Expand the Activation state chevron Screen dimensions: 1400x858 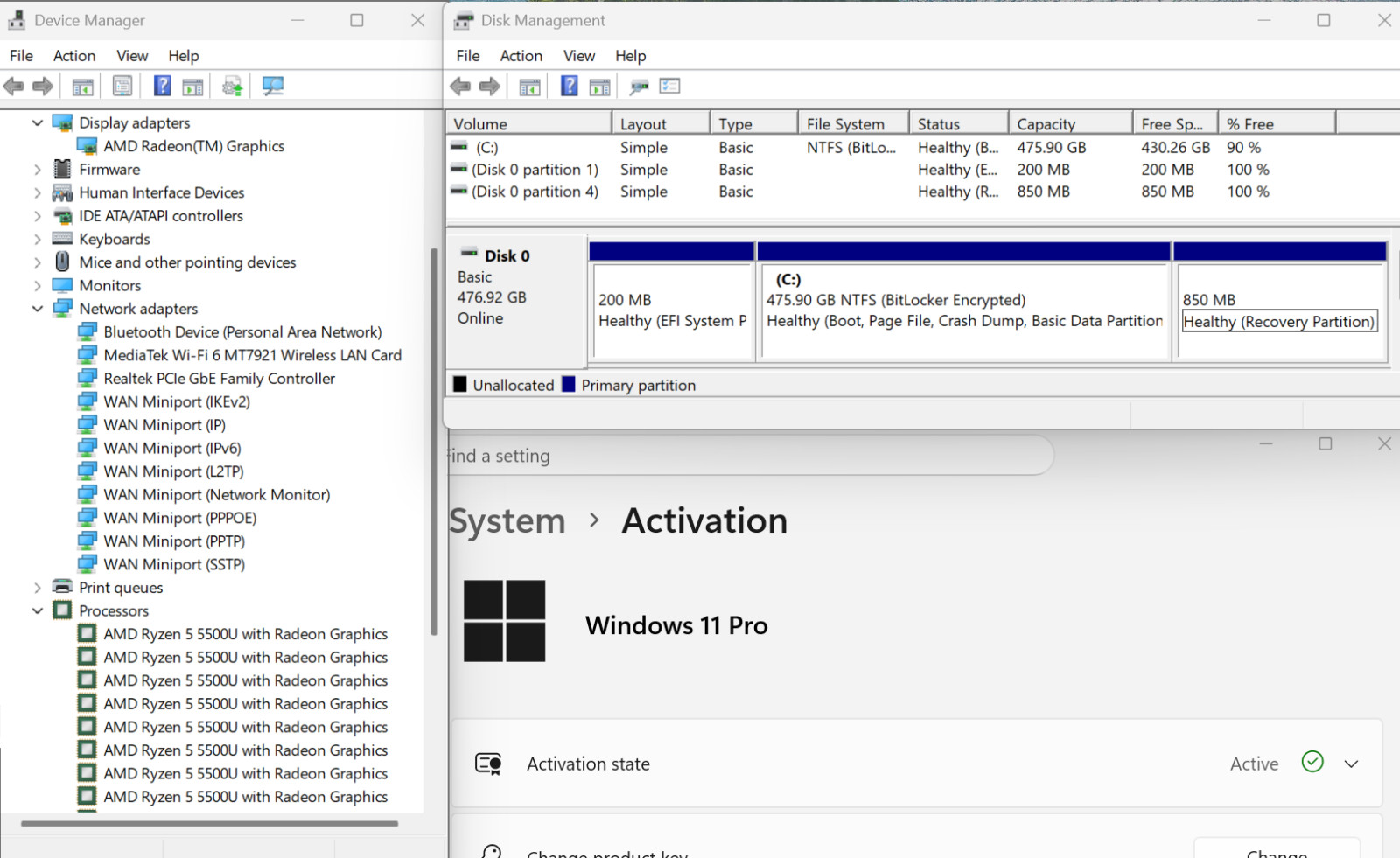click(x=1351, y=764)
